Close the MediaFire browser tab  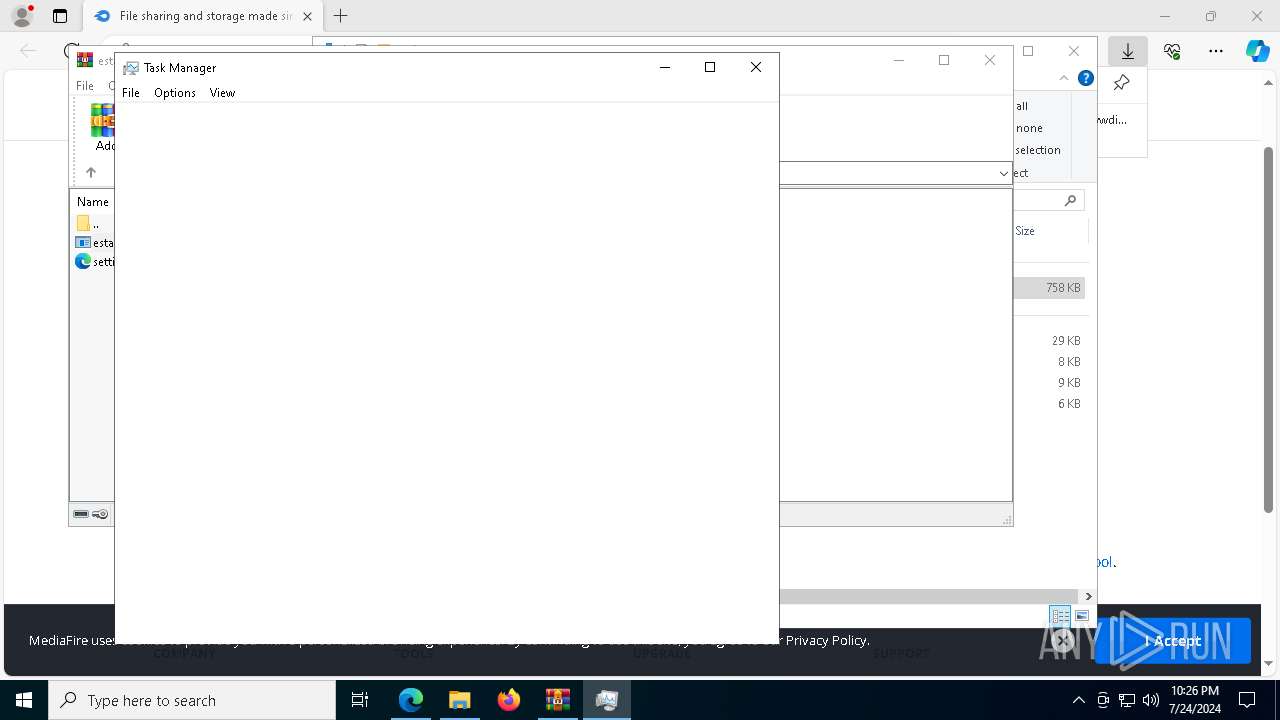307,16
